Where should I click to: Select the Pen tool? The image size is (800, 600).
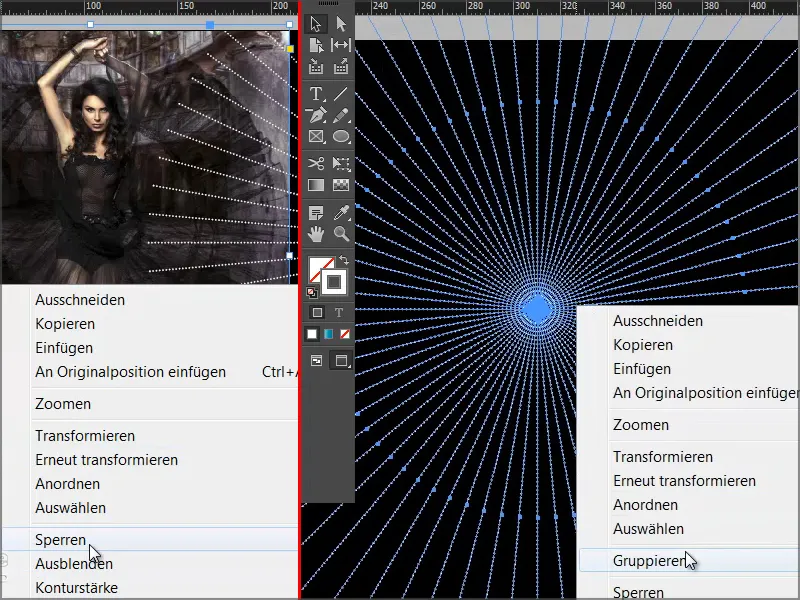(x=316, y=115)
